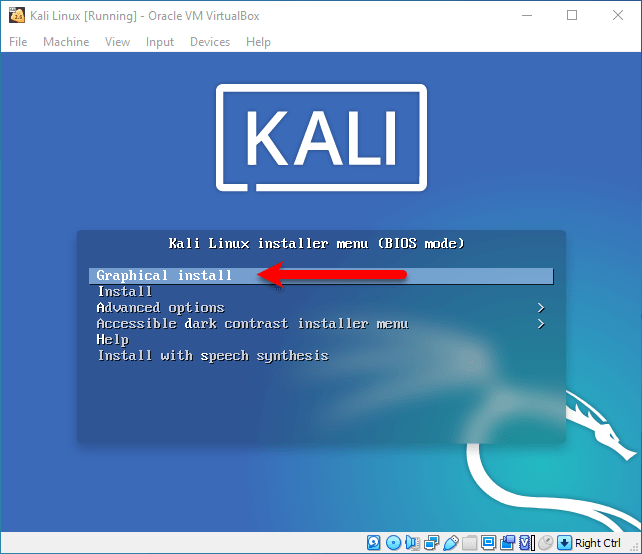Screen dimensions: 642x554
Task: Open the Input menu
Action: click(x=160, y=42)
